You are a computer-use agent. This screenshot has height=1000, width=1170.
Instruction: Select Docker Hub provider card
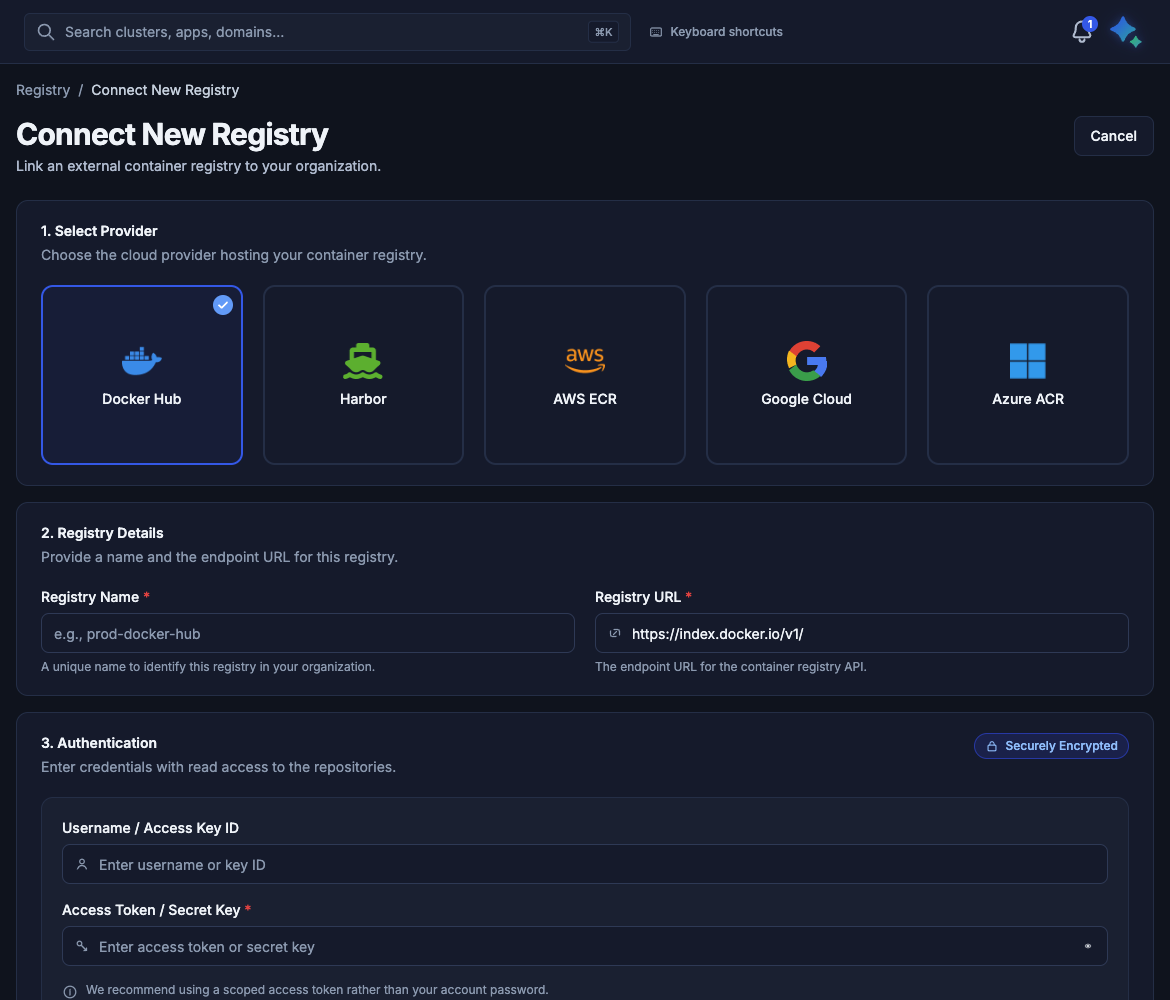click(x=142, y=375)
